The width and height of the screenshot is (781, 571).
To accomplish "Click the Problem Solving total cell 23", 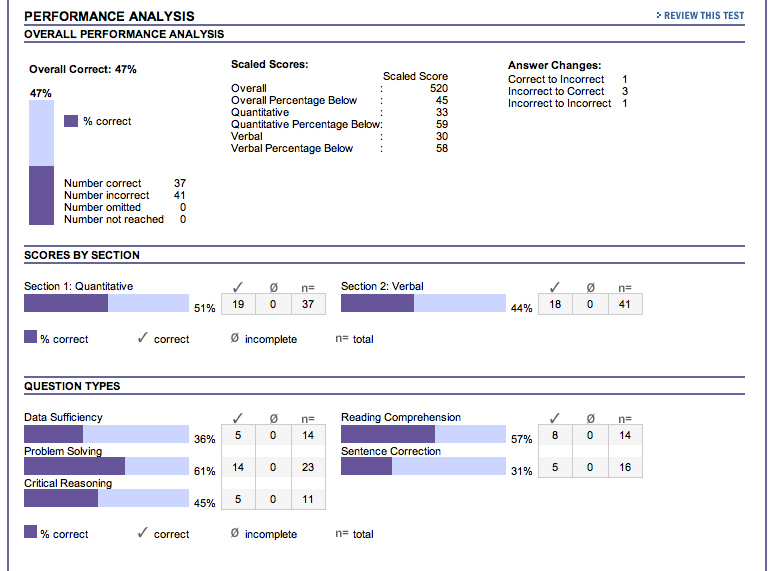I will (308, 467).
